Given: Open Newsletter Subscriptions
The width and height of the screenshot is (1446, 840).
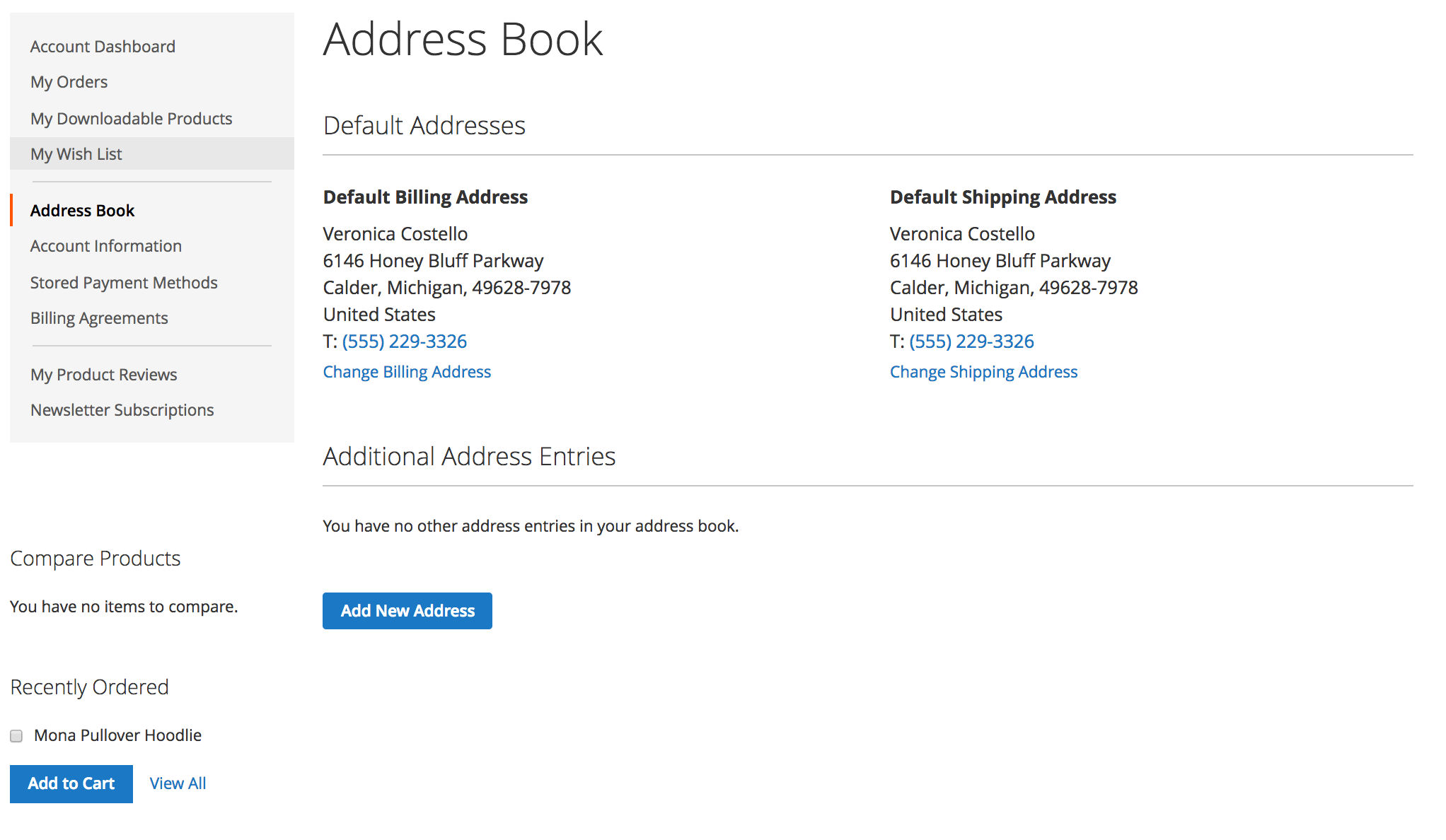Looking at the screenshot, I should [122, 409].
